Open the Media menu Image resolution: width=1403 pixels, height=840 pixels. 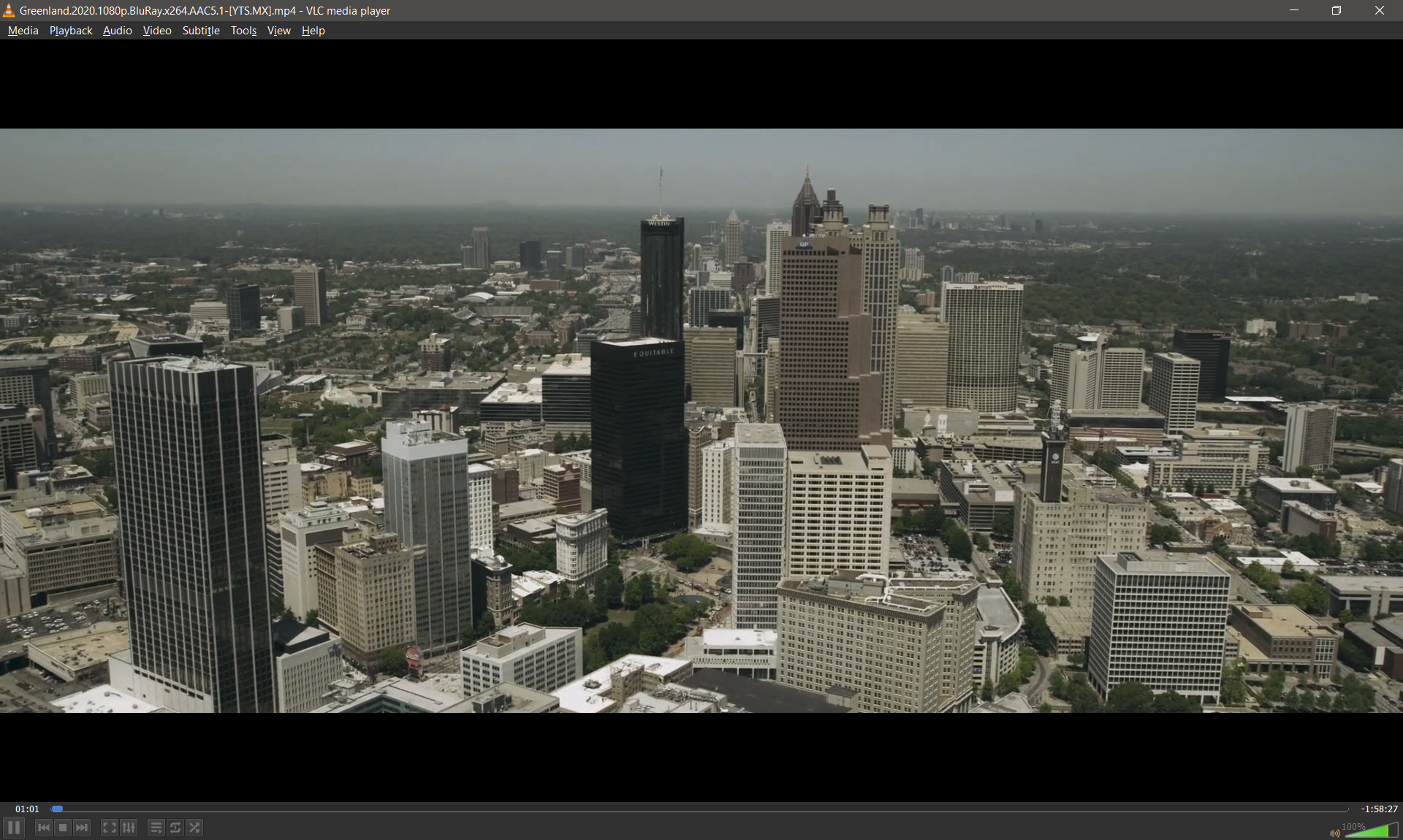(23, 31)
